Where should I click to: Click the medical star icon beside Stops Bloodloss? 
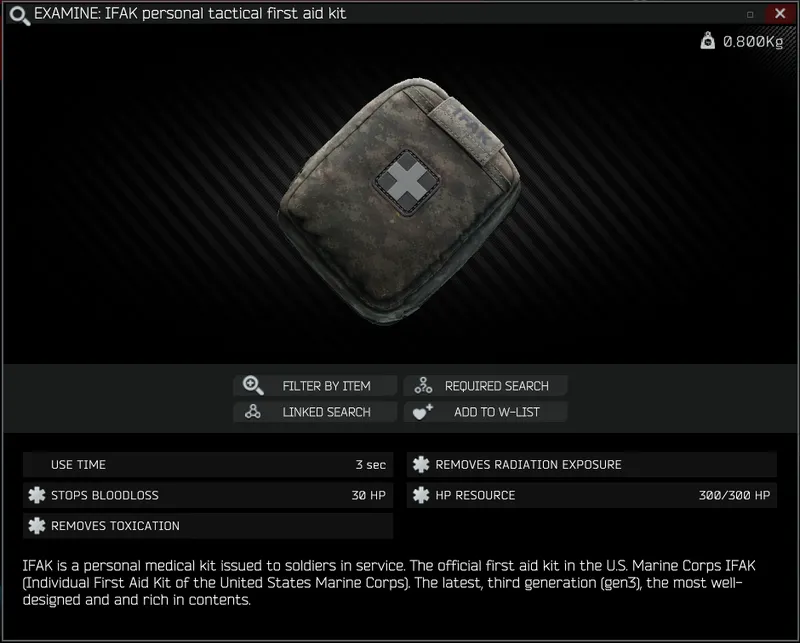pos(37,494)
